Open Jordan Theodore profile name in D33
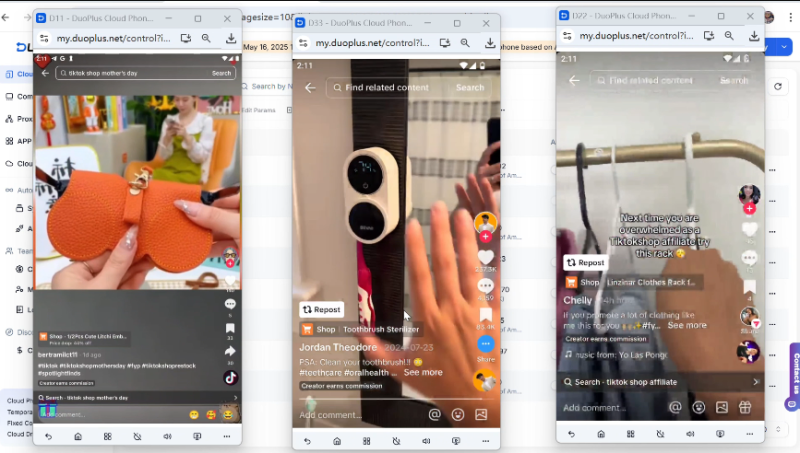Viewport: 800px width, 453px height. coord(338,347)
